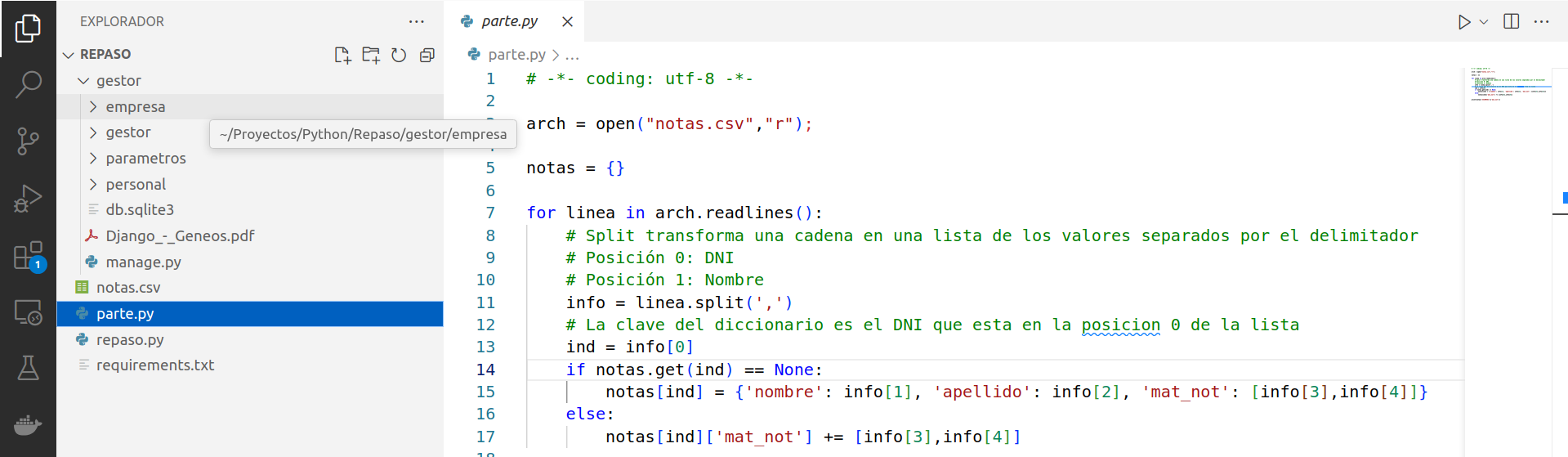The height and width of the screenshot is (457, 1568).
Task: Collapse all folders in Explorer
Action: [427, 55]
